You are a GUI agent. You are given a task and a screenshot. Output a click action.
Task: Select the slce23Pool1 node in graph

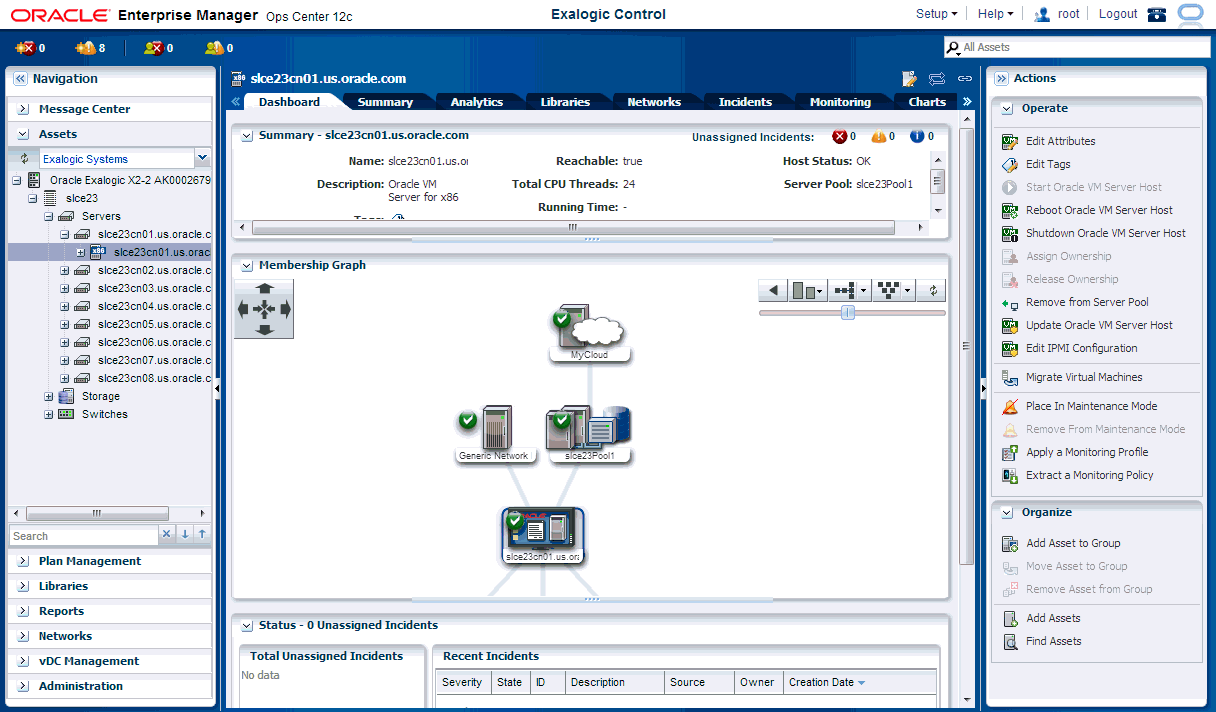(589, 434)
